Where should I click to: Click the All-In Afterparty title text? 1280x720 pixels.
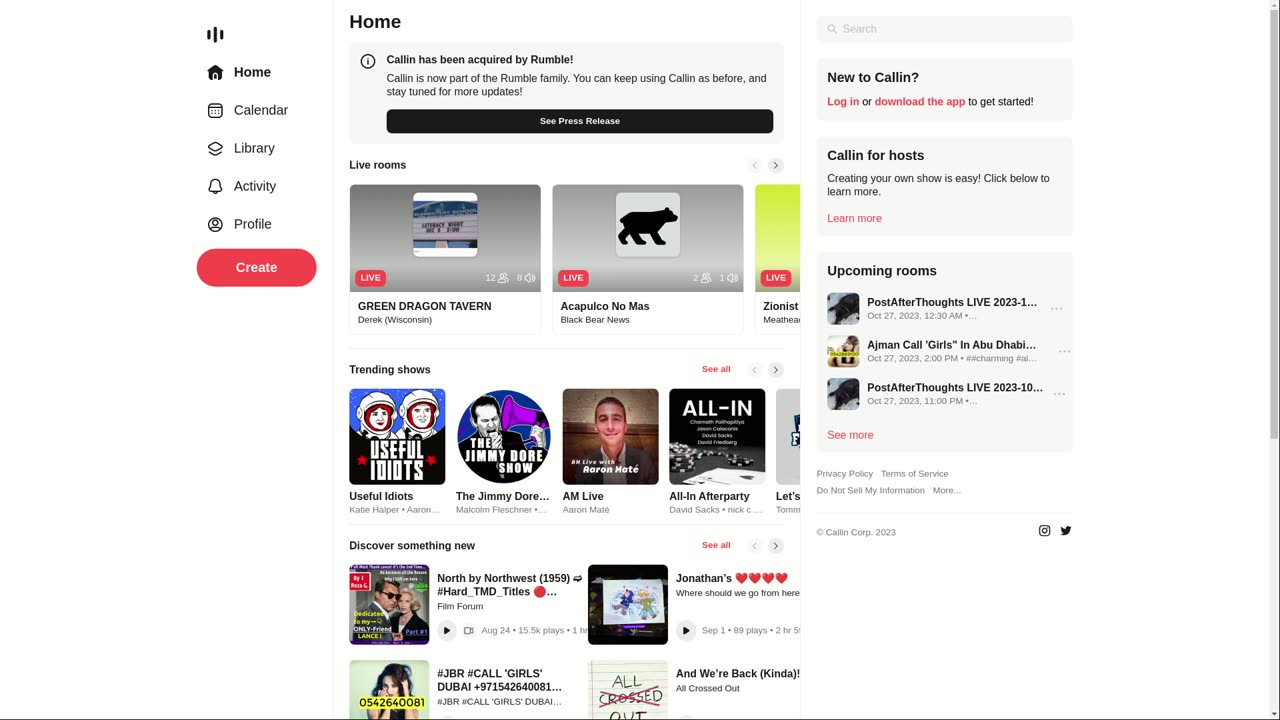(x=709, y=496)
